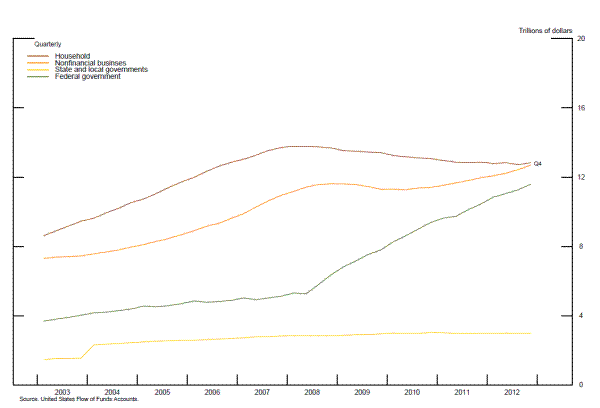Screen dimensions: 600x408
Task: Click the 2003 x-axis year label
Action: (61, 392)
